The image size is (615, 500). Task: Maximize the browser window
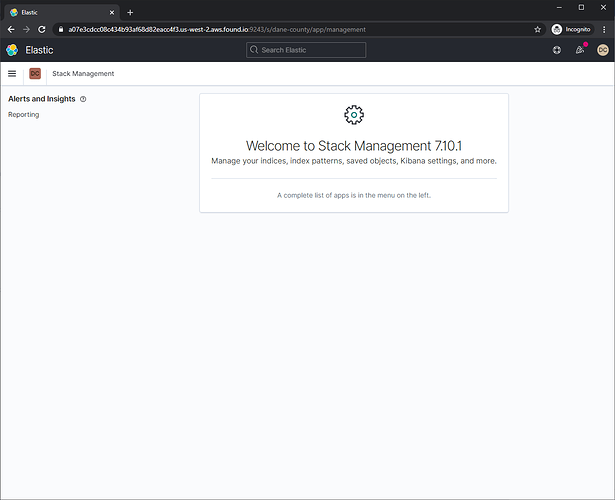click(x=581, y=7)
